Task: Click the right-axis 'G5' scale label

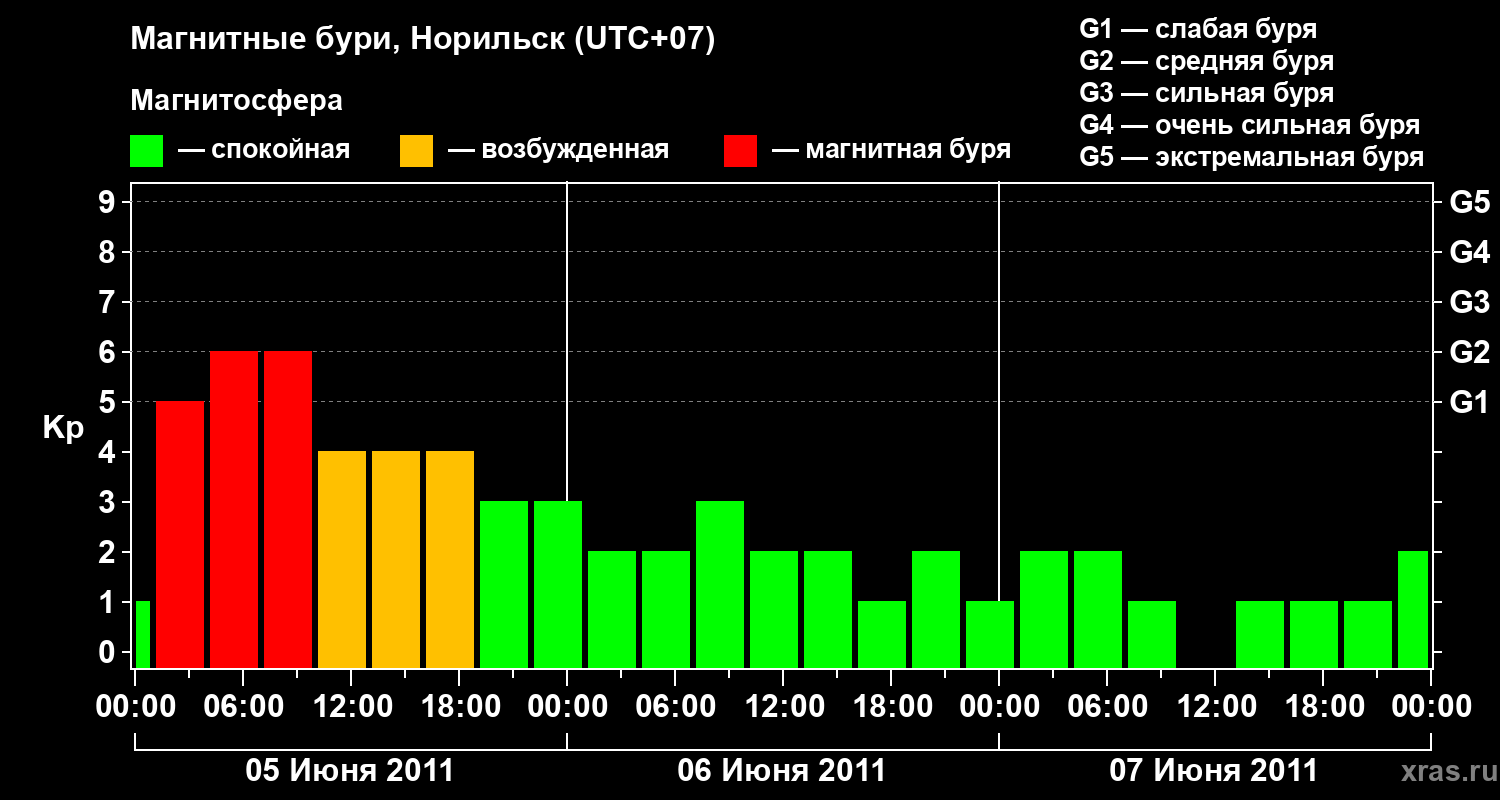Action: [x=1470, y=203]
